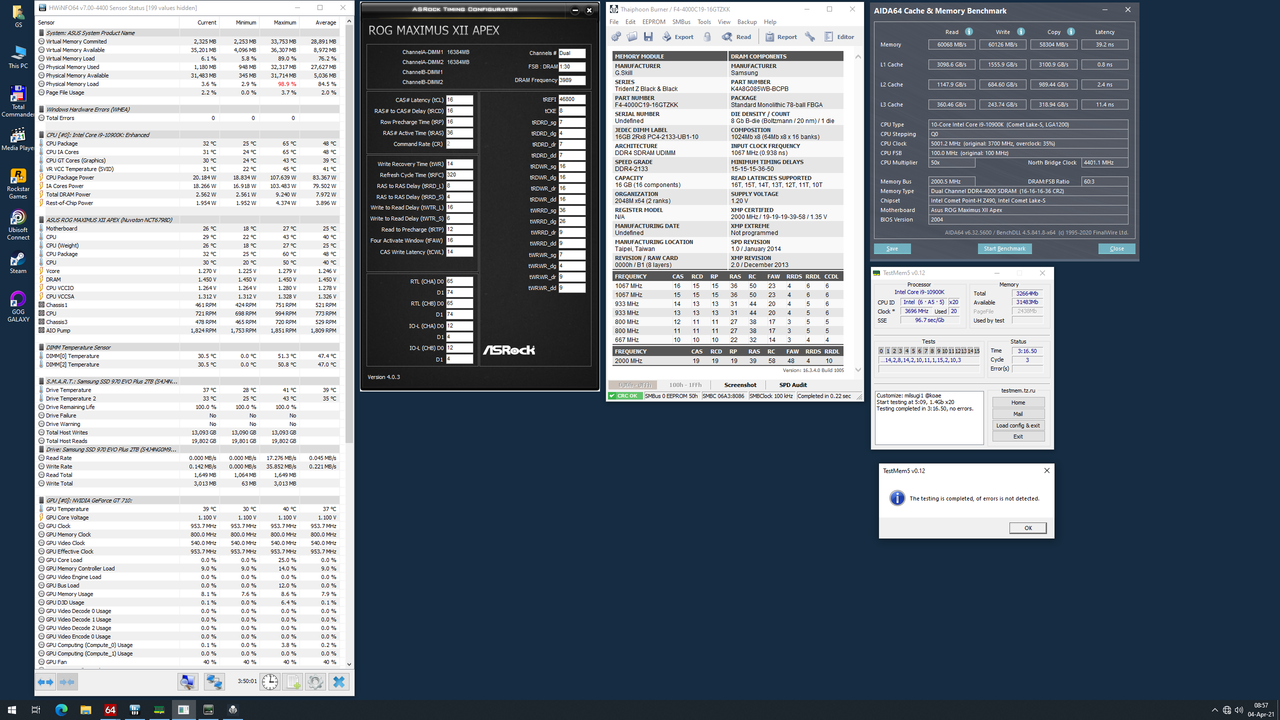This screenshot has height=720, width=1280.
Task: Click CAS# Latency (tCL) field in Timing Configurator
Action: click(459, 100)
